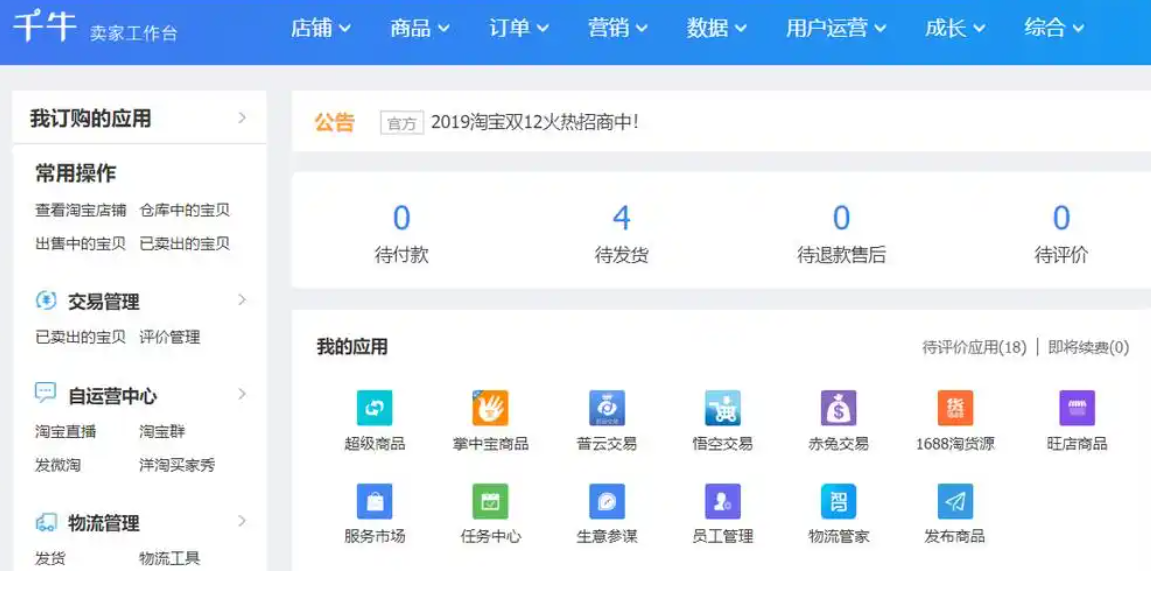This screenshot has height=590, width=1151.
Task: Open the 超级商品 app icon
Action: [374, 408]
